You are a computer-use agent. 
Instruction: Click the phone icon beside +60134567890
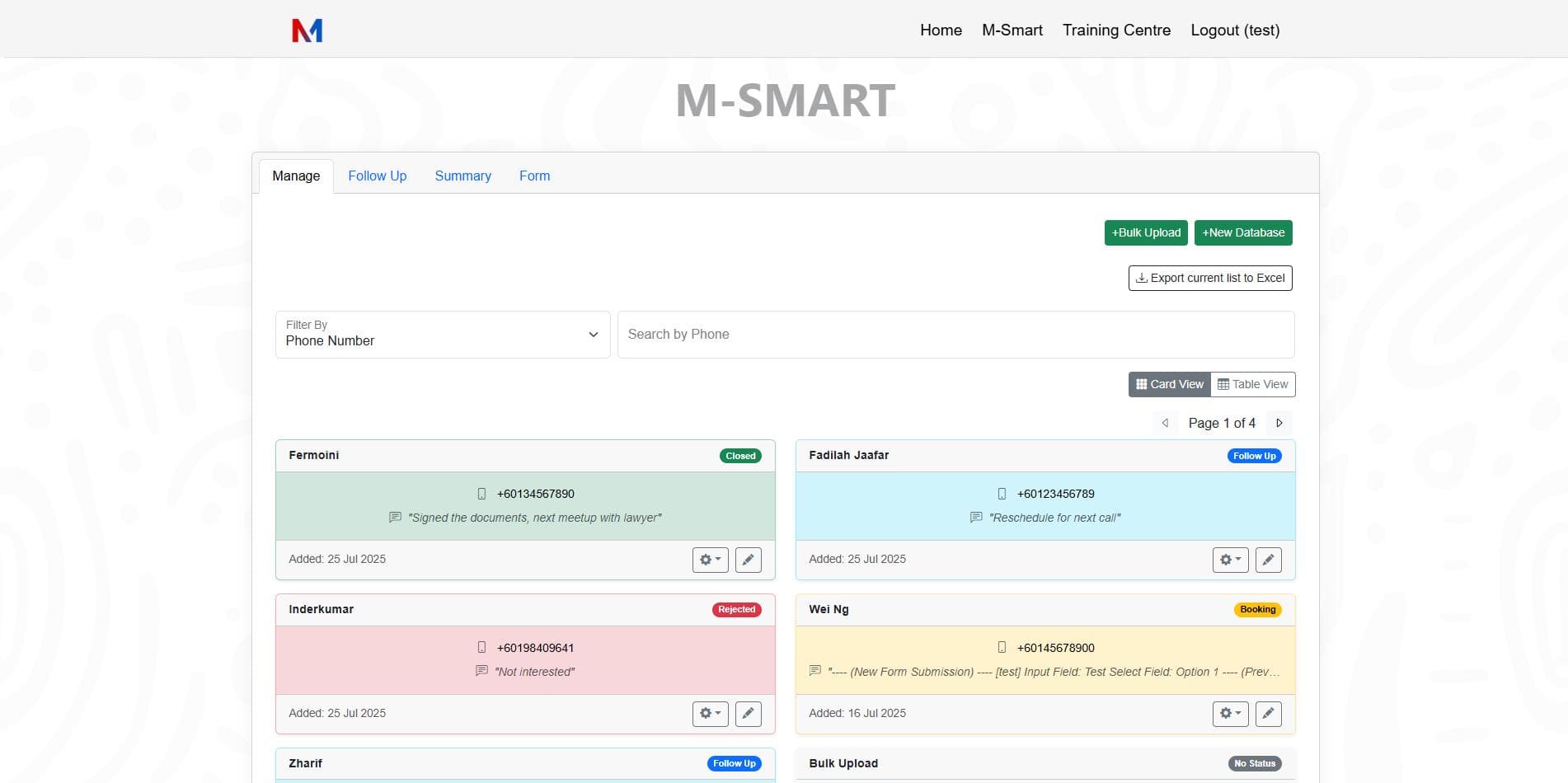point(481,494)
